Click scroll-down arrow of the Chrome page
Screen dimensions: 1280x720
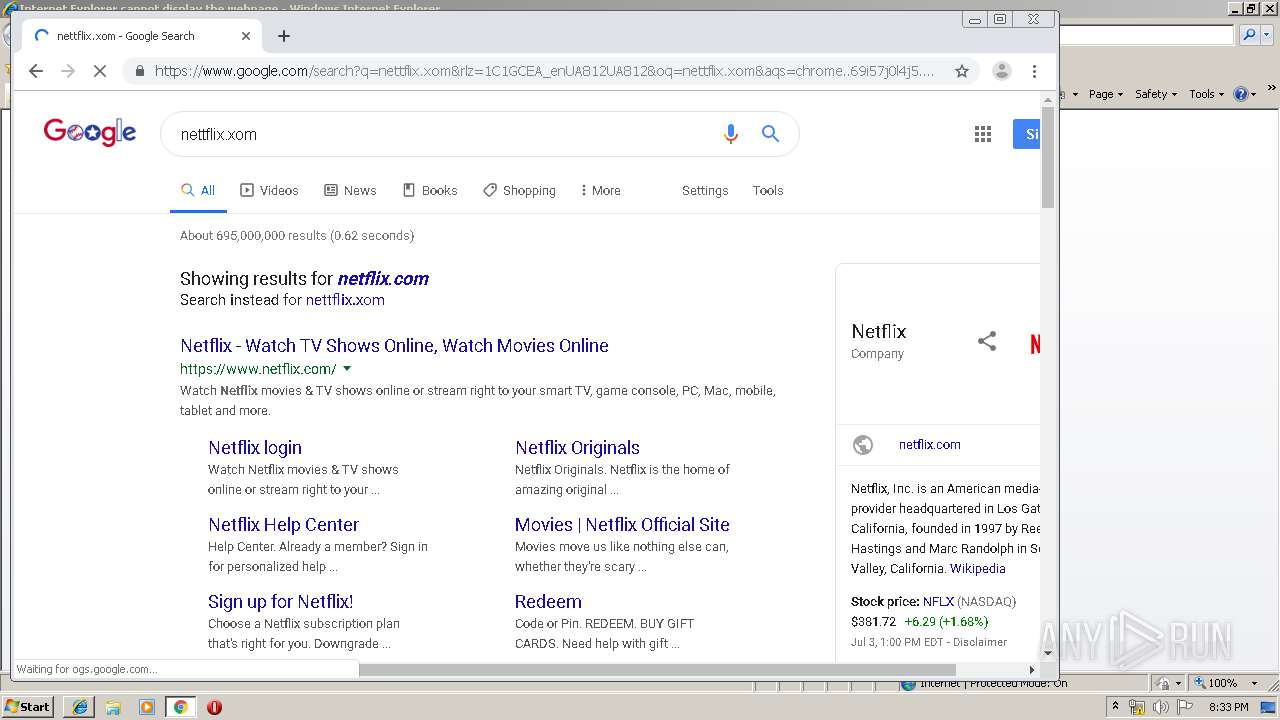click(1048, 653)
